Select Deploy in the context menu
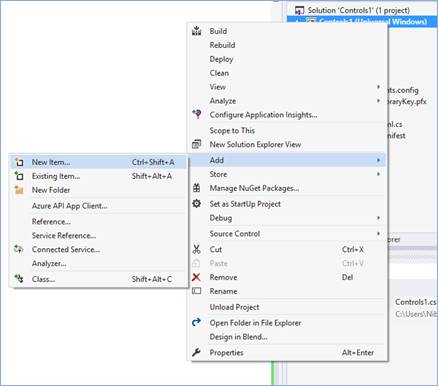 [221, 59]
